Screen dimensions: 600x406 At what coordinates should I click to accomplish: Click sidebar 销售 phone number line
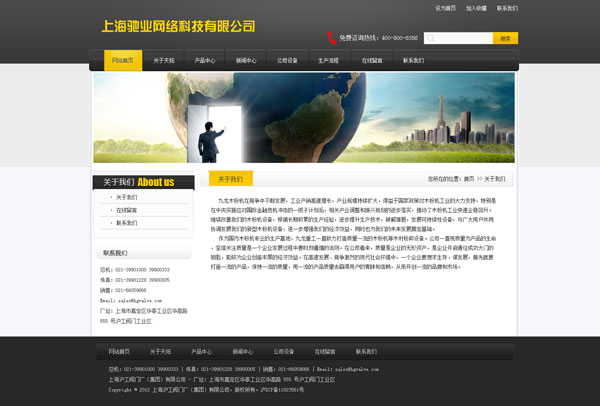[x=123, y=290]
